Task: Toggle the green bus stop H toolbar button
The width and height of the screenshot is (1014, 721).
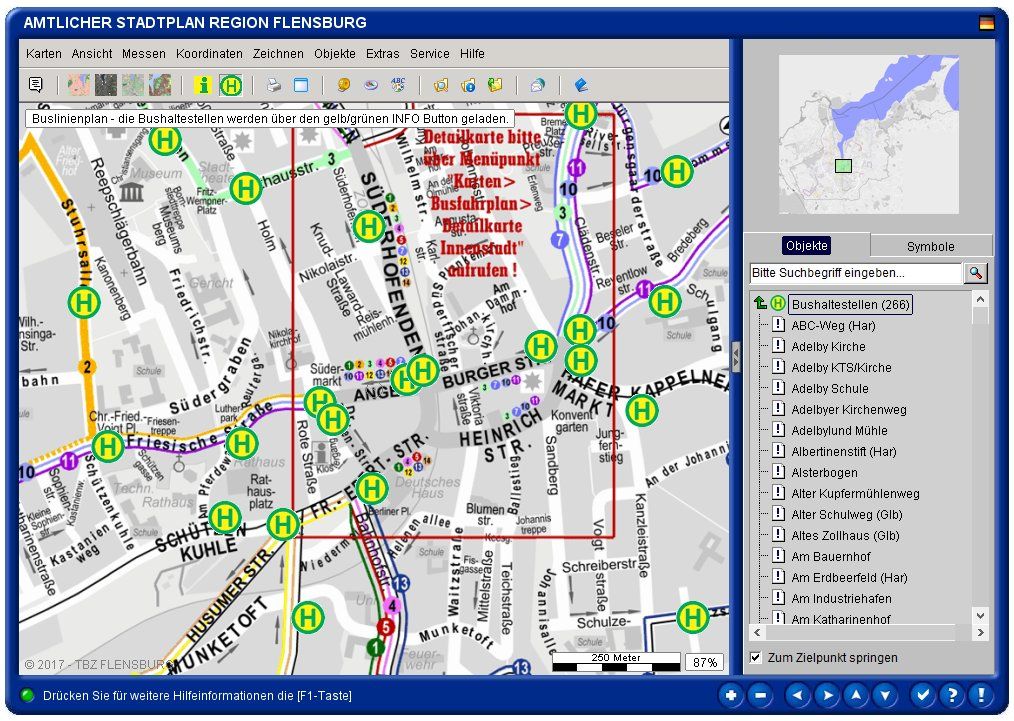Action: (x=230, y=85)
